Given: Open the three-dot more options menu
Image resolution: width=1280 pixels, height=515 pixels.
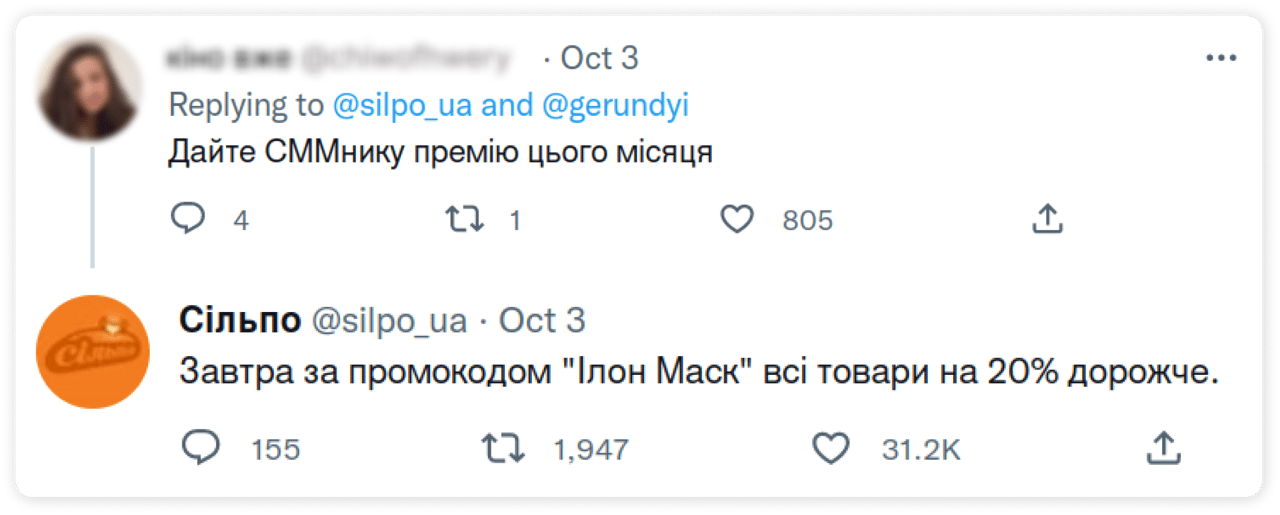Looking at the screenshot, I should (x=1221, y=59).
